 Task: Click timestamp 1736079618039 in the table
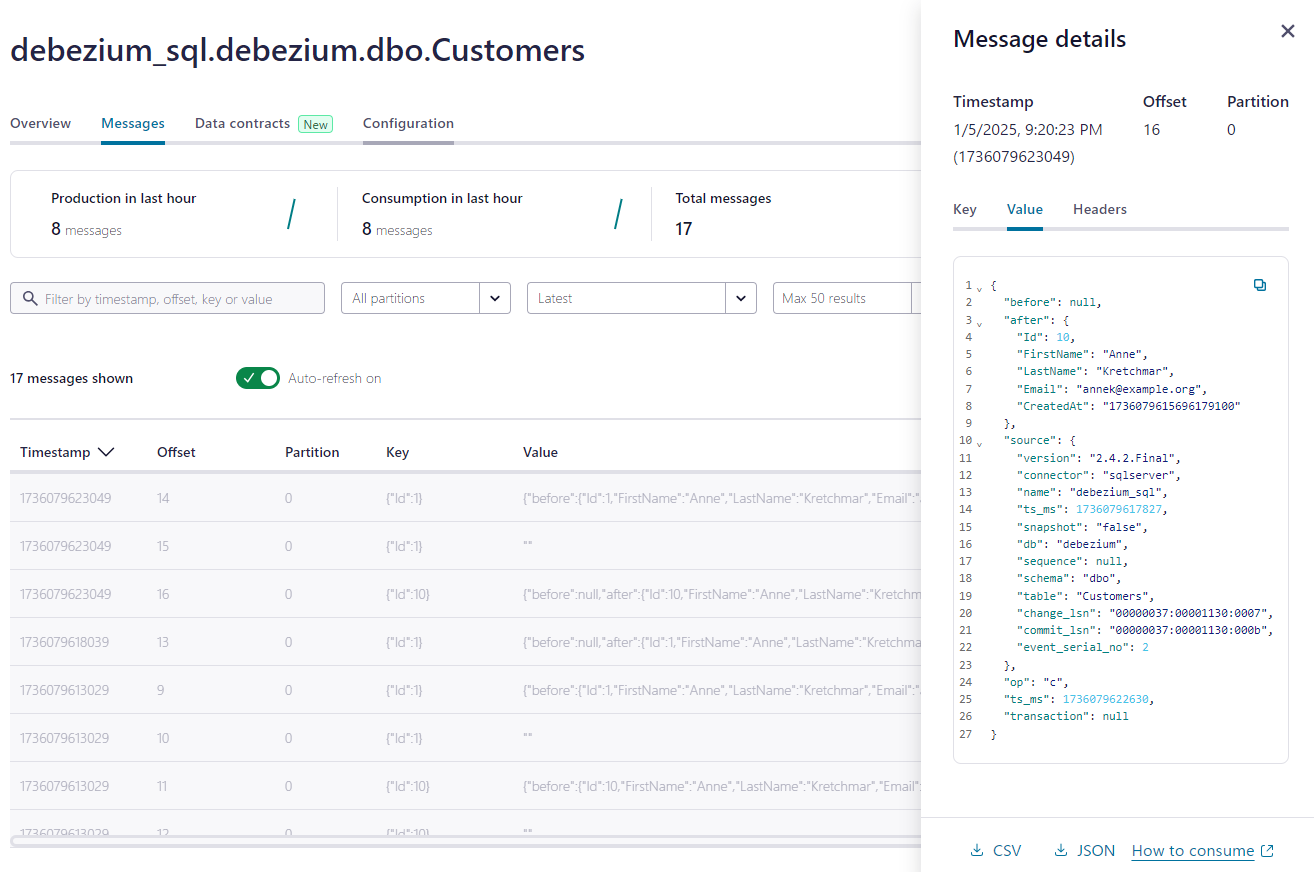click(65, 642)
